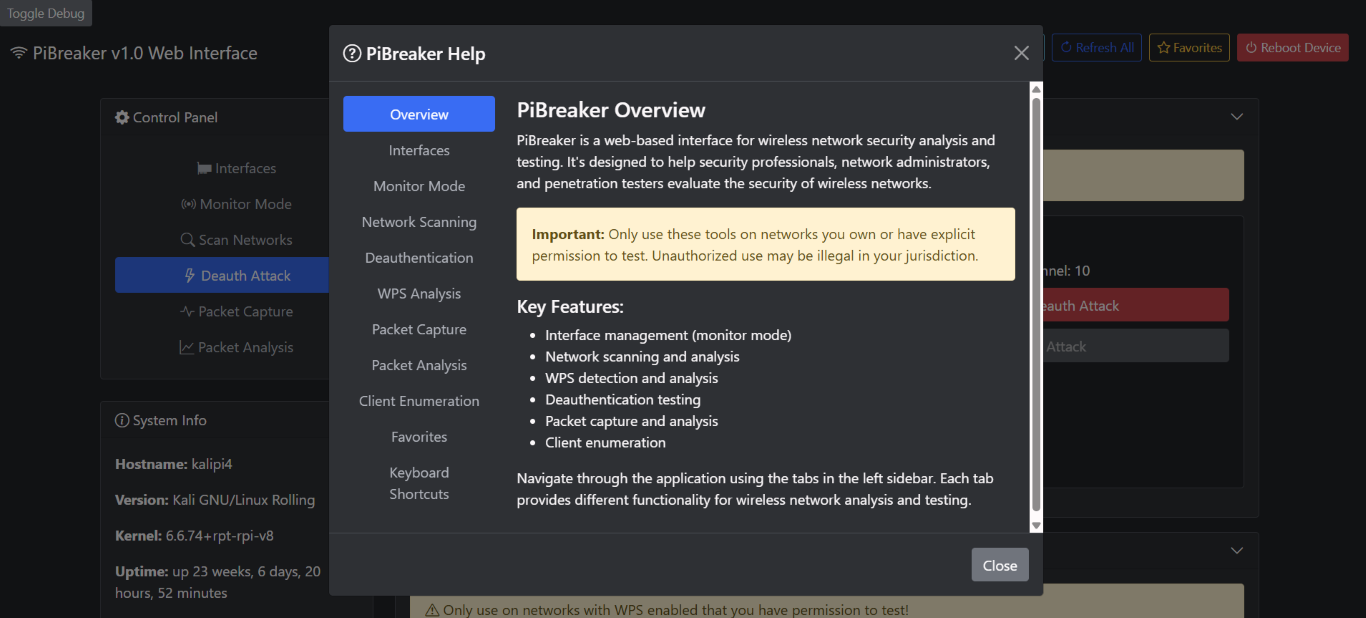Click the 'Key Features:' heading
Screen dimensions: 1366x618
pyautogui.click(x=570, y=307)
